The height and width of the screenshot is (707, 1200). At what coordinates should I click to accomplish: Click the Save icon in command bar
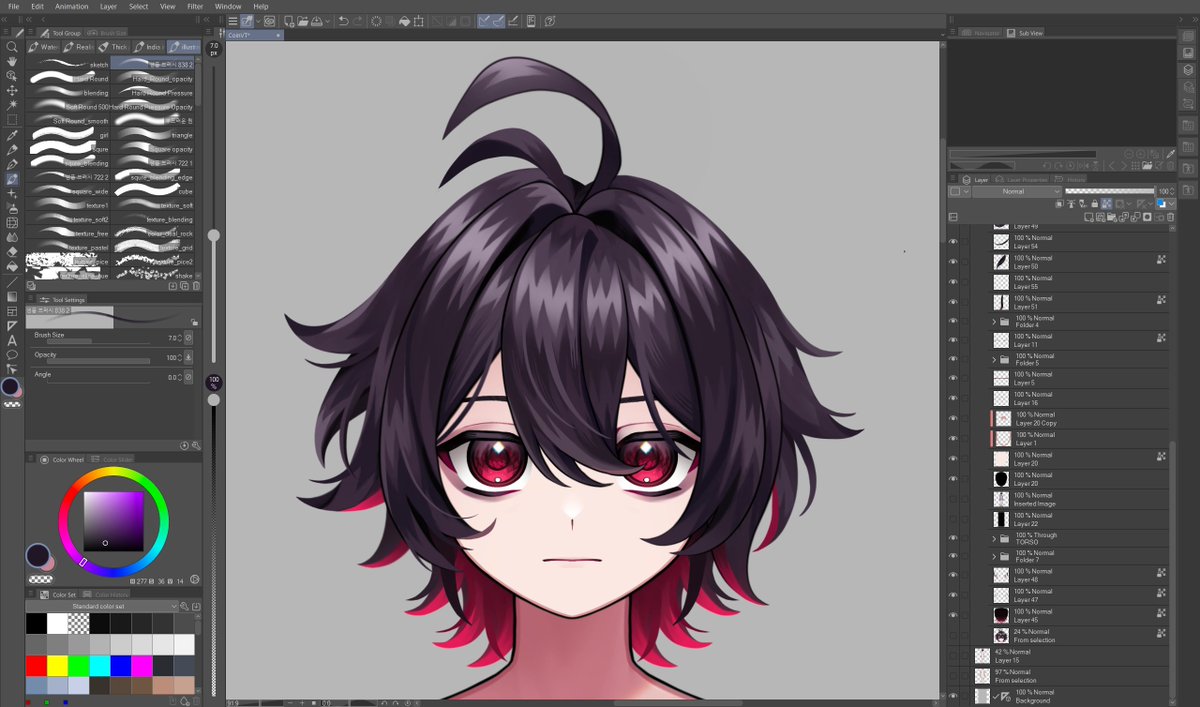[x=316, y=21]
